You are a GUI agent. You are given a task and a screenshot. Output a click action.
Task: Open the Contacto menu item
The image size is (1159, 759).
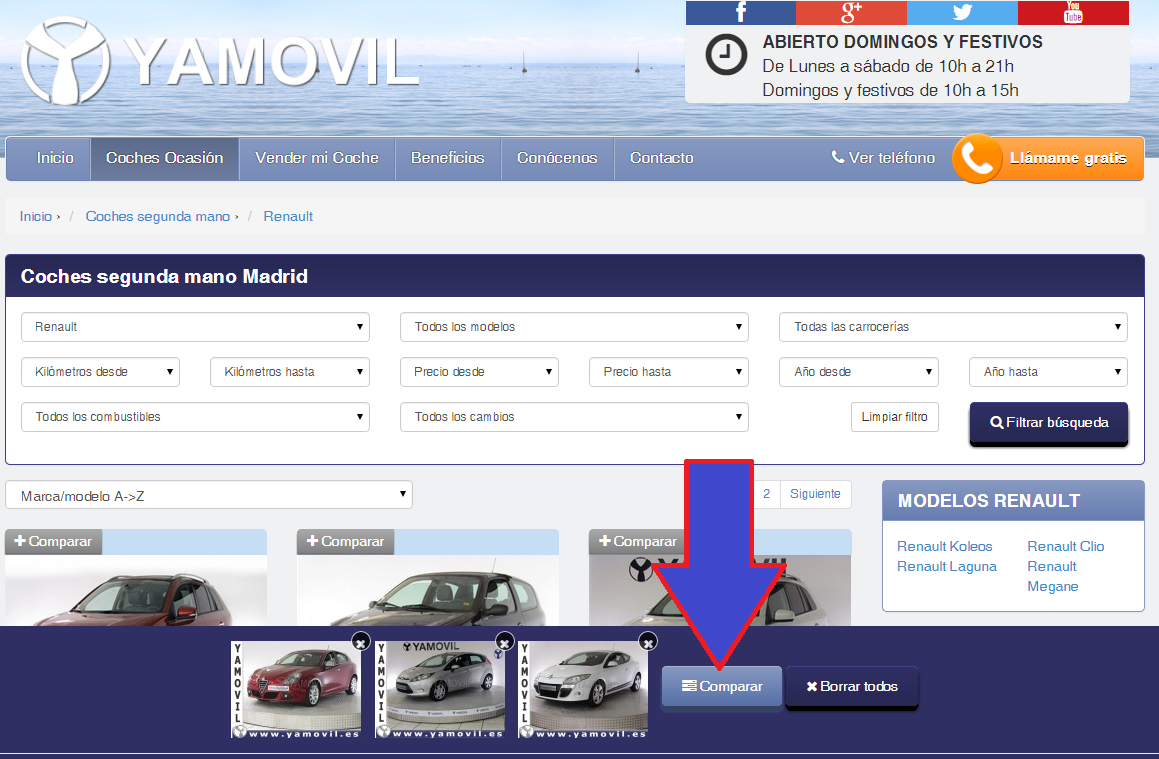click(661, 158)
